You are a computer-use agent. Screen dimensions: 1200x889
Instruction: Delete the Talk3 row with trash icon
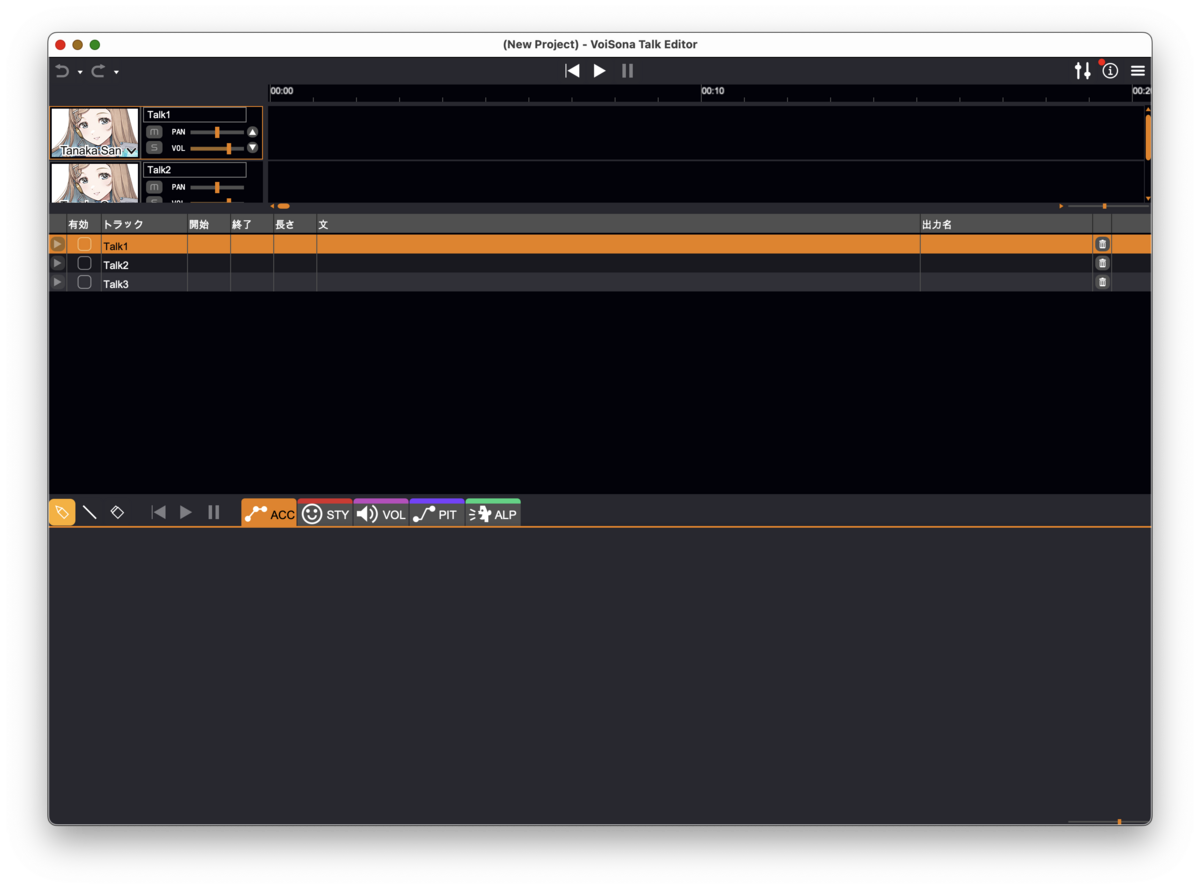(x=1102, y=283)
